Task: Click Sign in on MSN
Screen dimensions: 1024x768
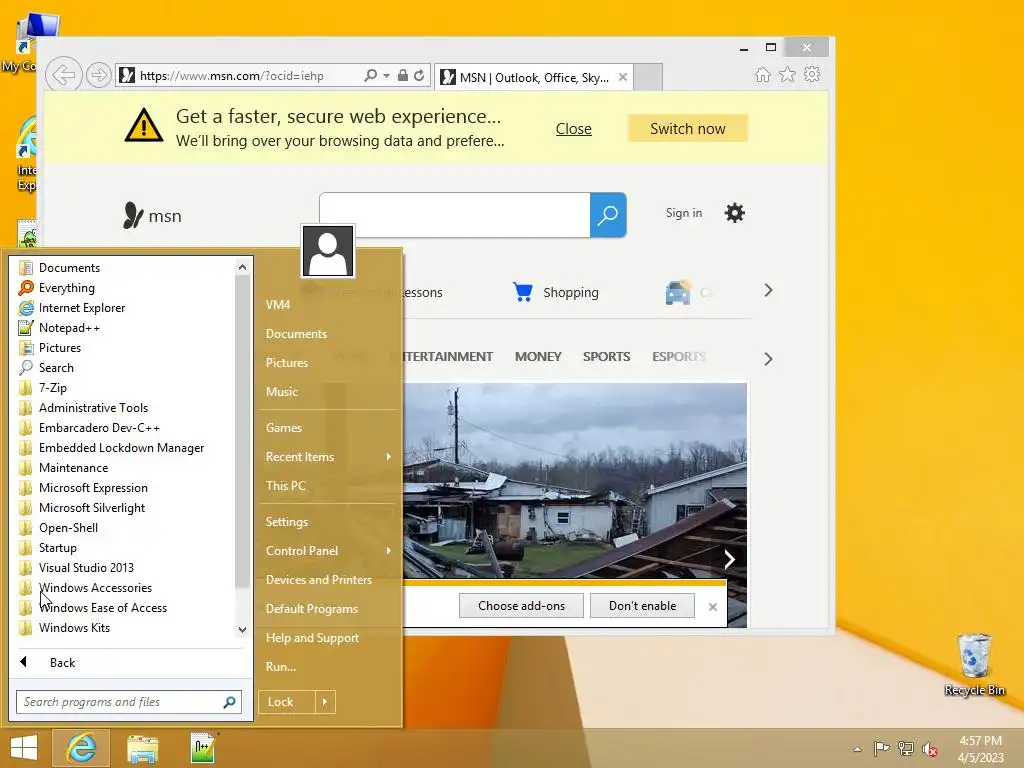Action: click(684, 213)
